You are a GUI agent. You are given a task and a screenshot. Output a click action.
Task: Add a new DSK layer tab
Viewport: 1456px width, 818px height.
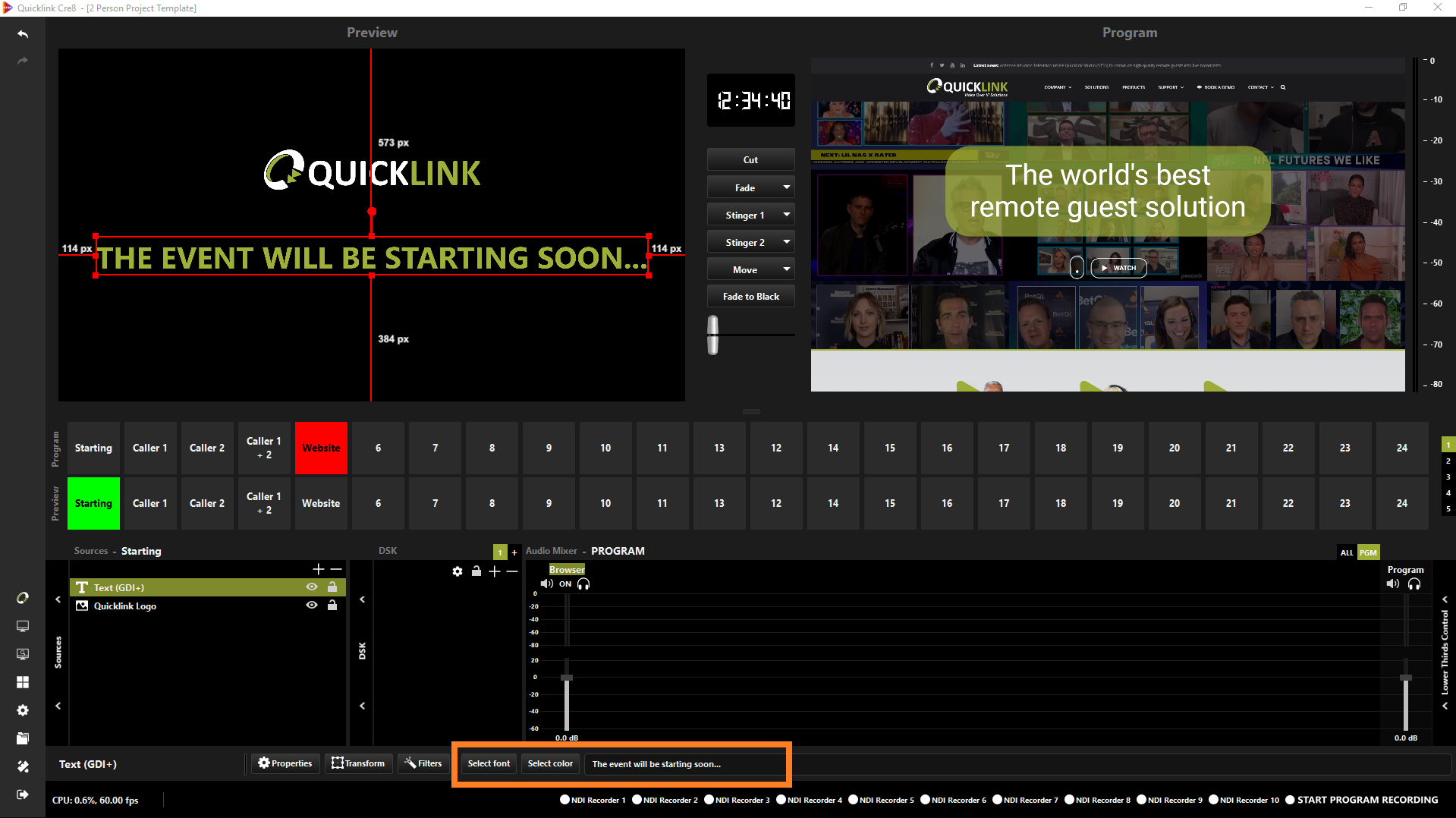tap(514, 552)
